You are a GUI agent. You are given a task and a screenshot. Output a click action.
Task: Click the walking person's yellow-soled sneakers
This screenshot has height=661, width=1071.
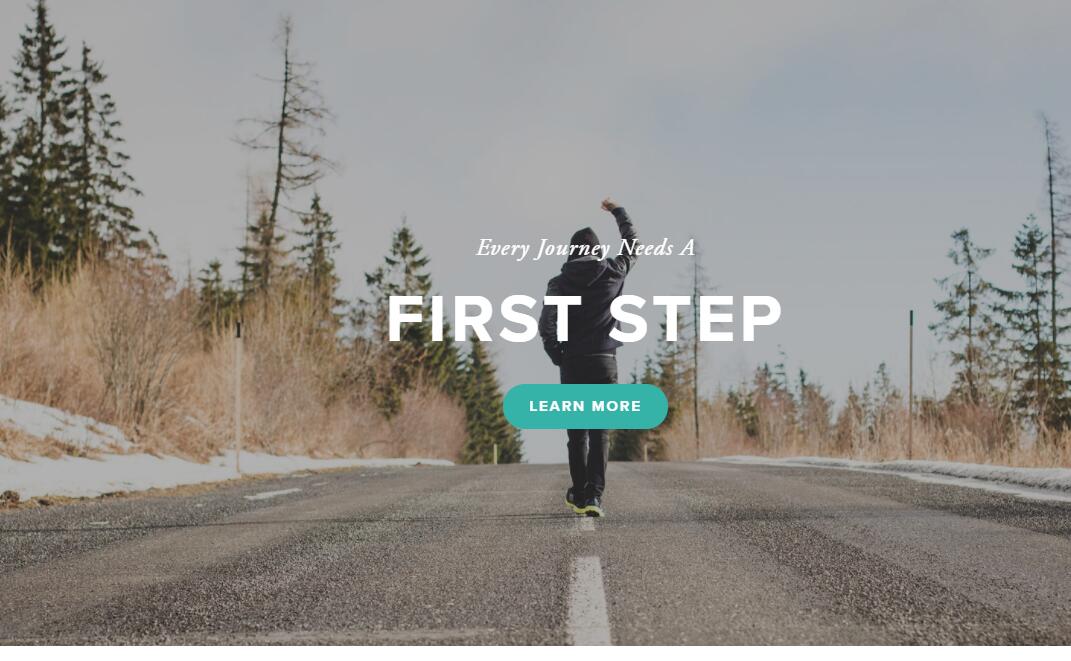tap(584, 503)
